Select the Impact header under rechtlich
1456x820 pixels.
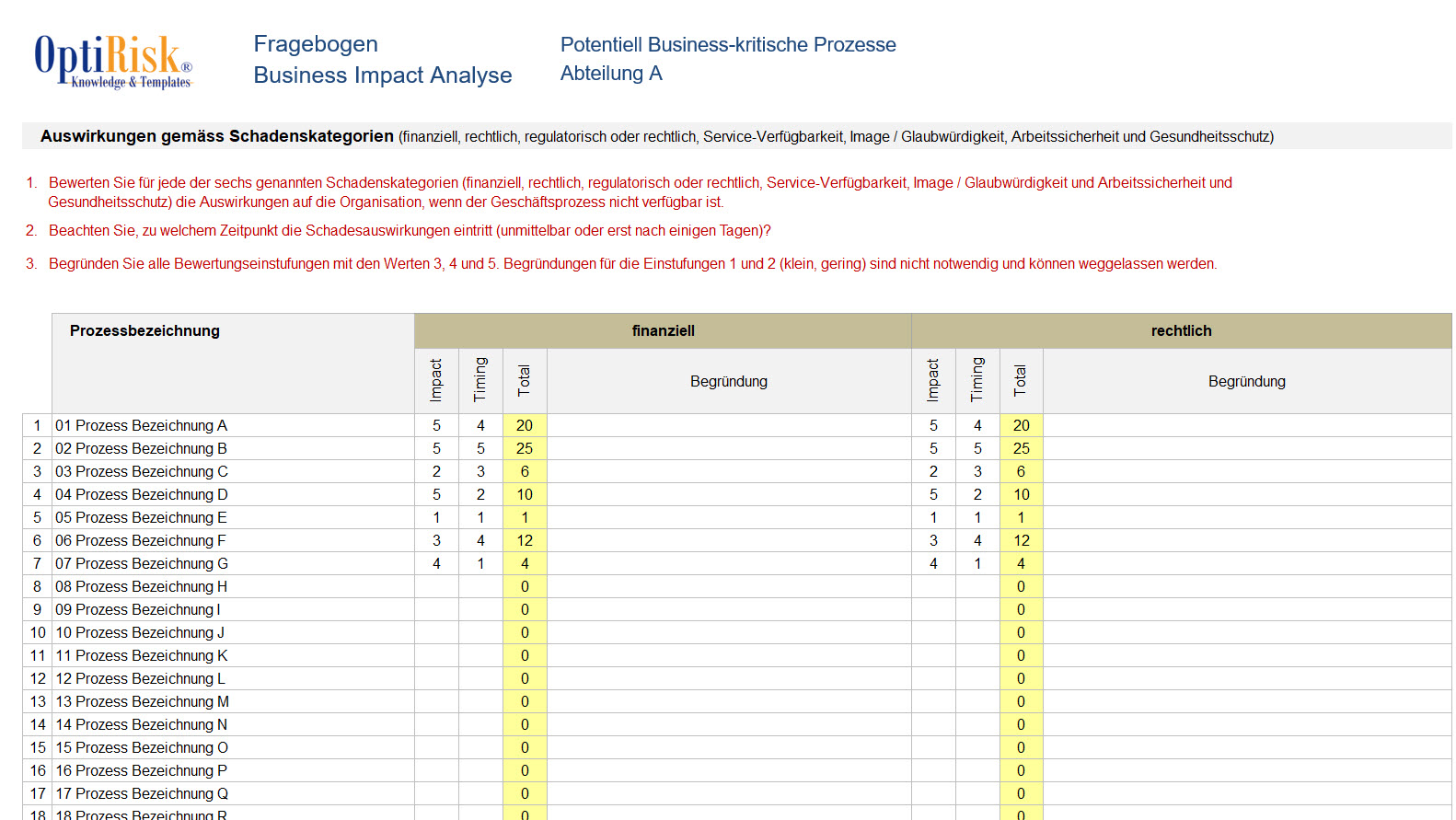(933, 380)
